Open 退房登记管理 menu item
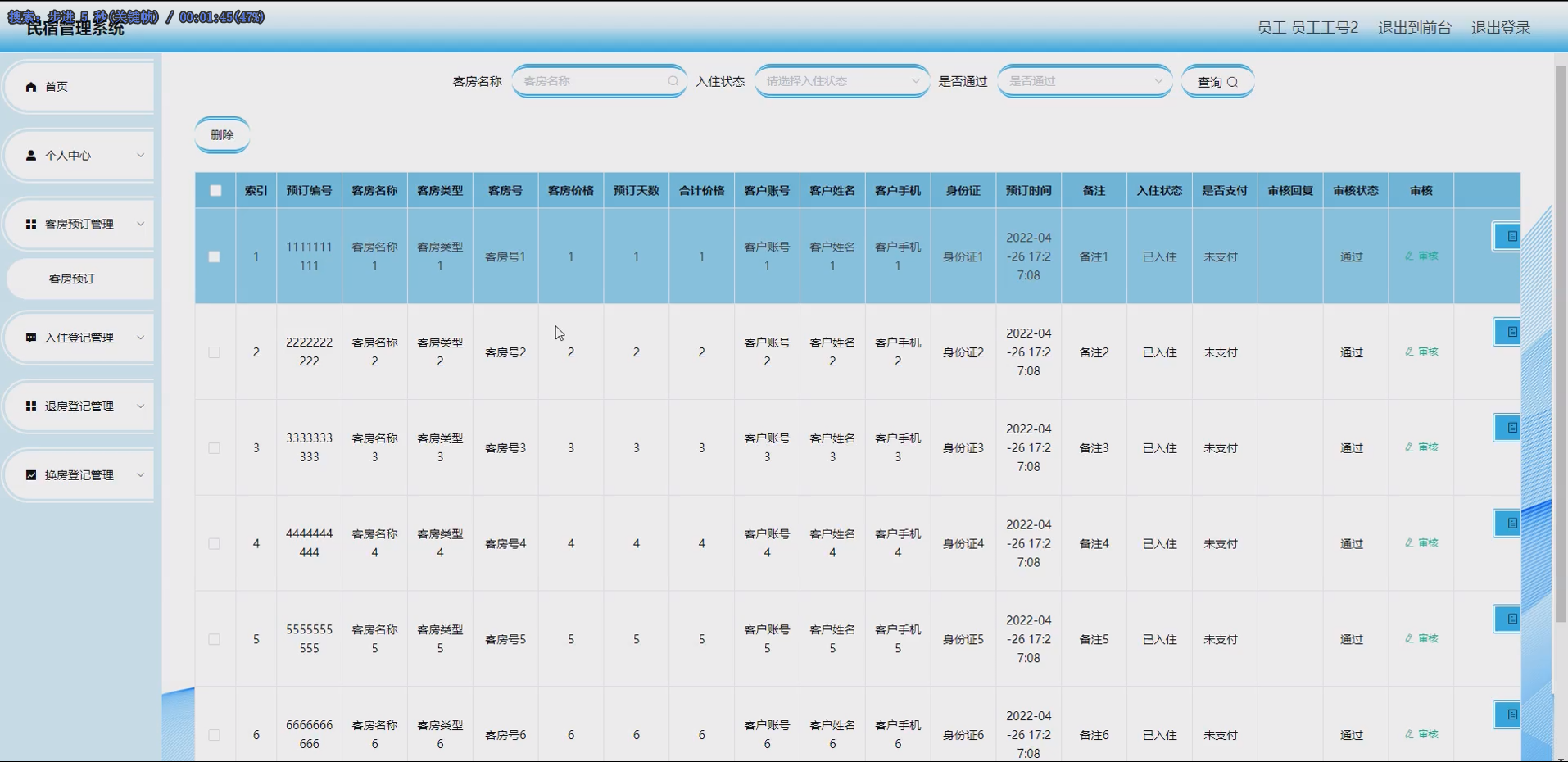This screenshot has width=1568, height=762. pyautogui.click(x=79, y=406)
